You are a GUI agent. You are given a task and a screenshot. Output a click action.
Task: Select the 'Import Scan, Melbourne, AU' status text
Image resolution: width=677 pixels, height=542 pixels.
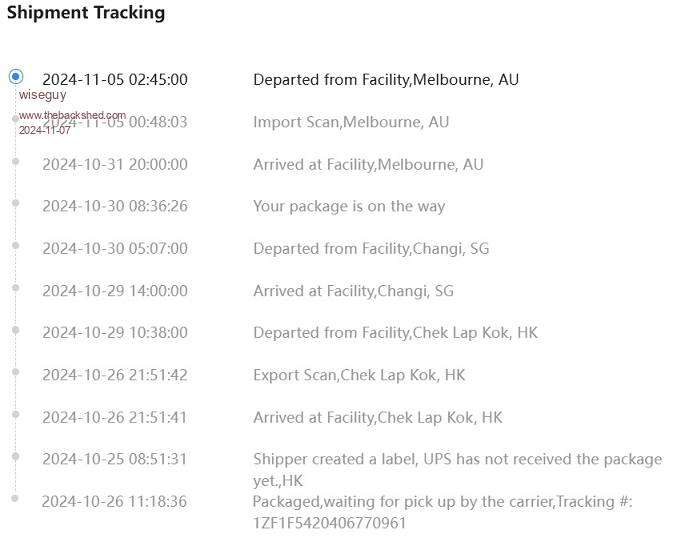(351, 122)
